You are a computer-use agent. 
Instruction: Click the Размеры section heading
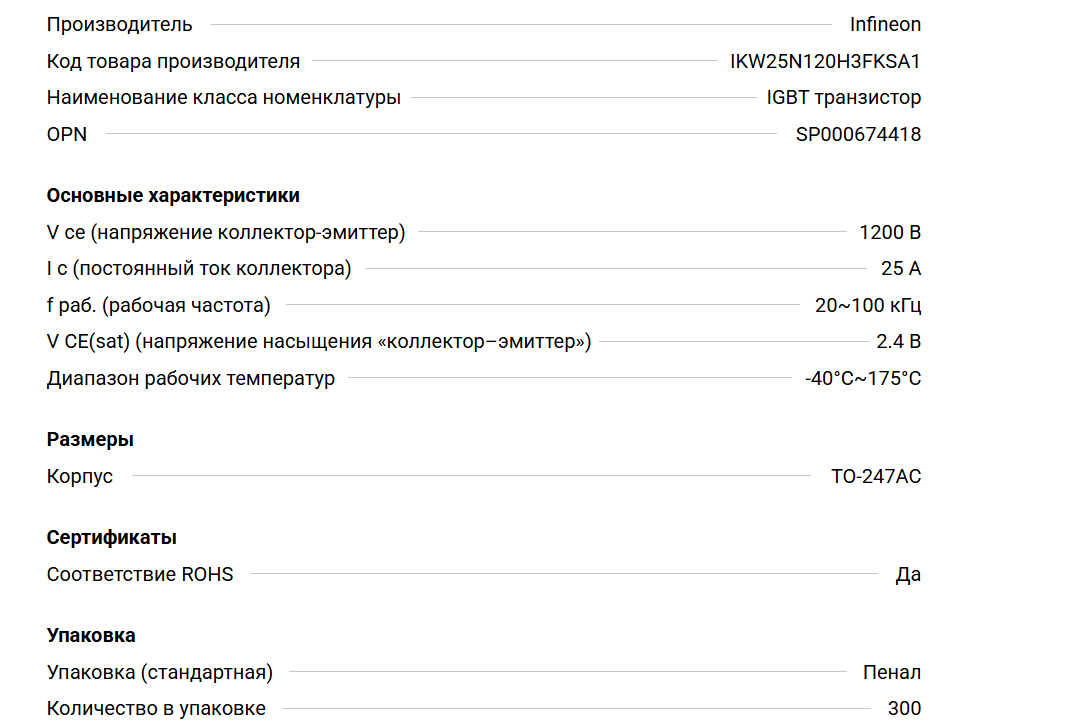(x=90, y=440)
